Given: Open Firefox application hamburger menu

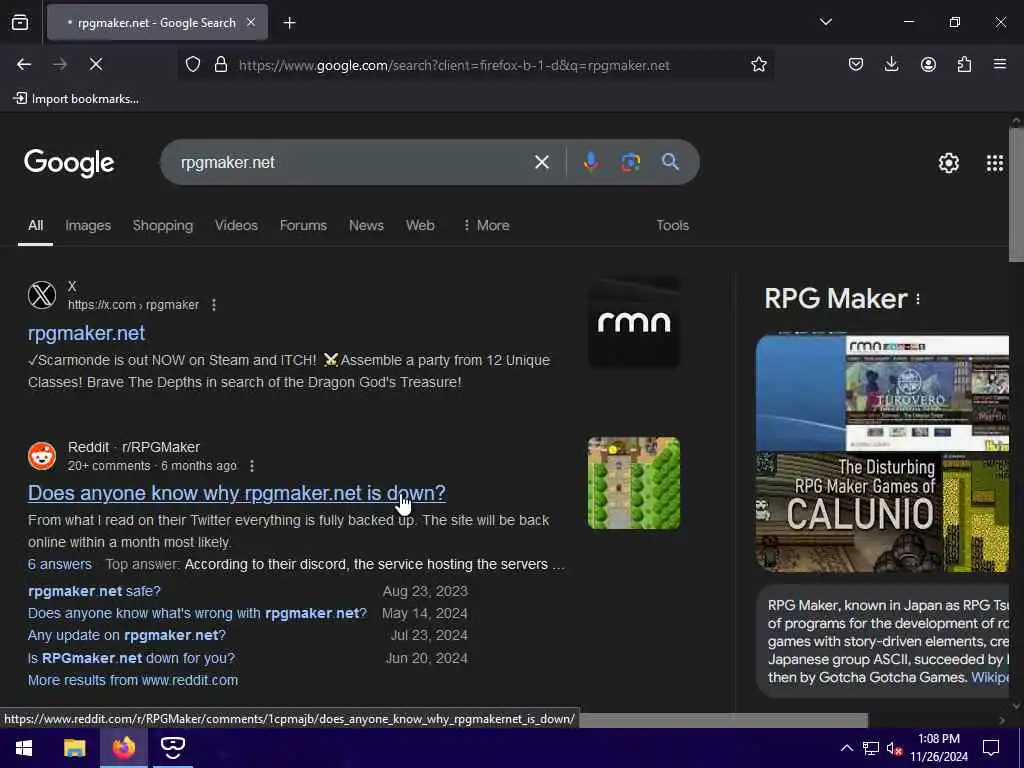Looking at the screenshot, I should pyautogui.click(x=999, y=64).
